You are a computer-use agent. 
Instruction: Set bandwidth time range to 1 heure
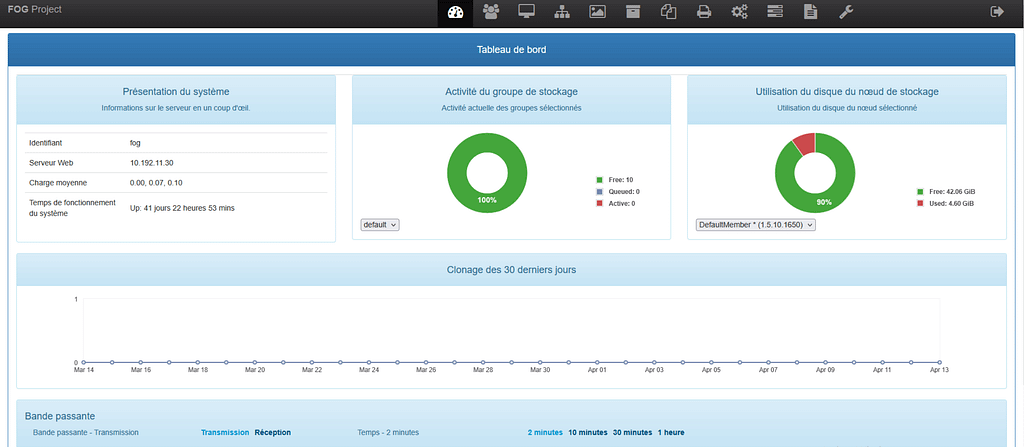[x=670, y=433]
